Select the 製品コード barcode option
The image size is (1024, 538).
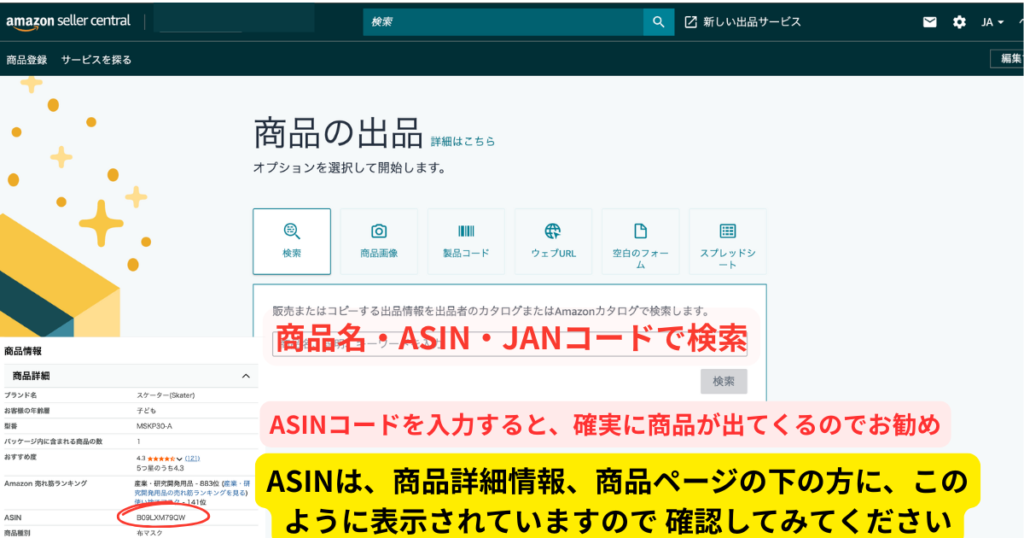click(x=466, y=240)
